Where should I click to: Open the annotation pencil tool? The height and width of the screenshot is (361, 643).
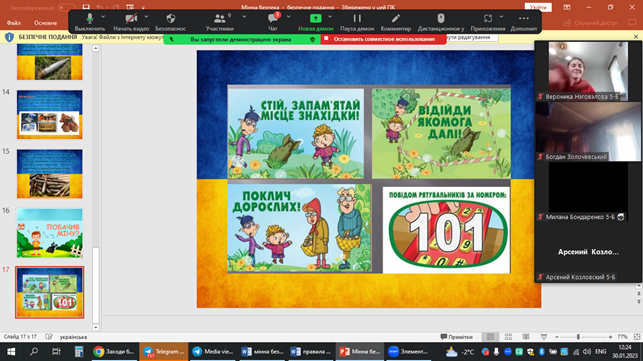coord(396,22)
